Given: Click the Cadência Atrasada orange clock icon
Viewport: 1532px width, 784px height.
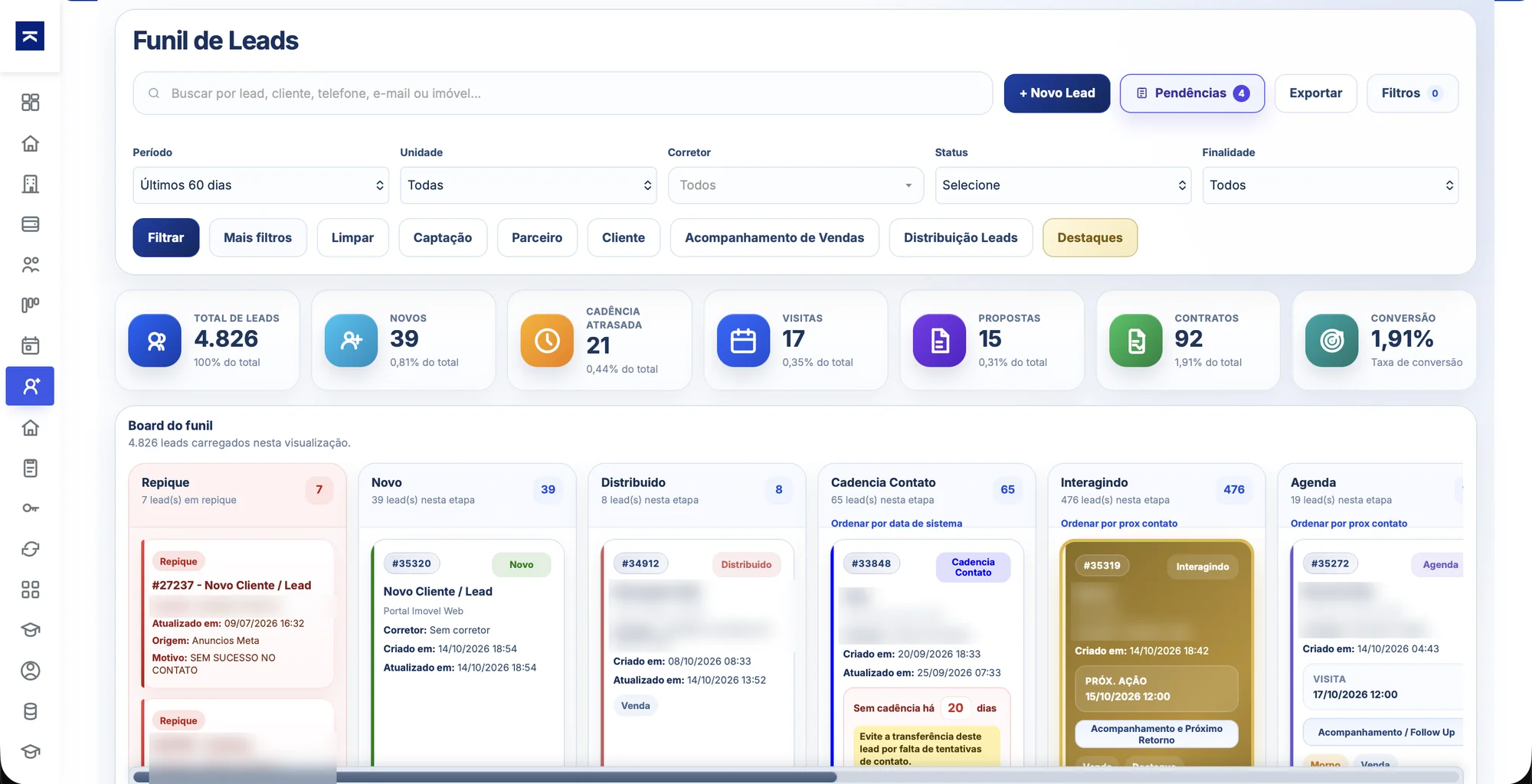Looking at the screenshot, I should point(547,341).
